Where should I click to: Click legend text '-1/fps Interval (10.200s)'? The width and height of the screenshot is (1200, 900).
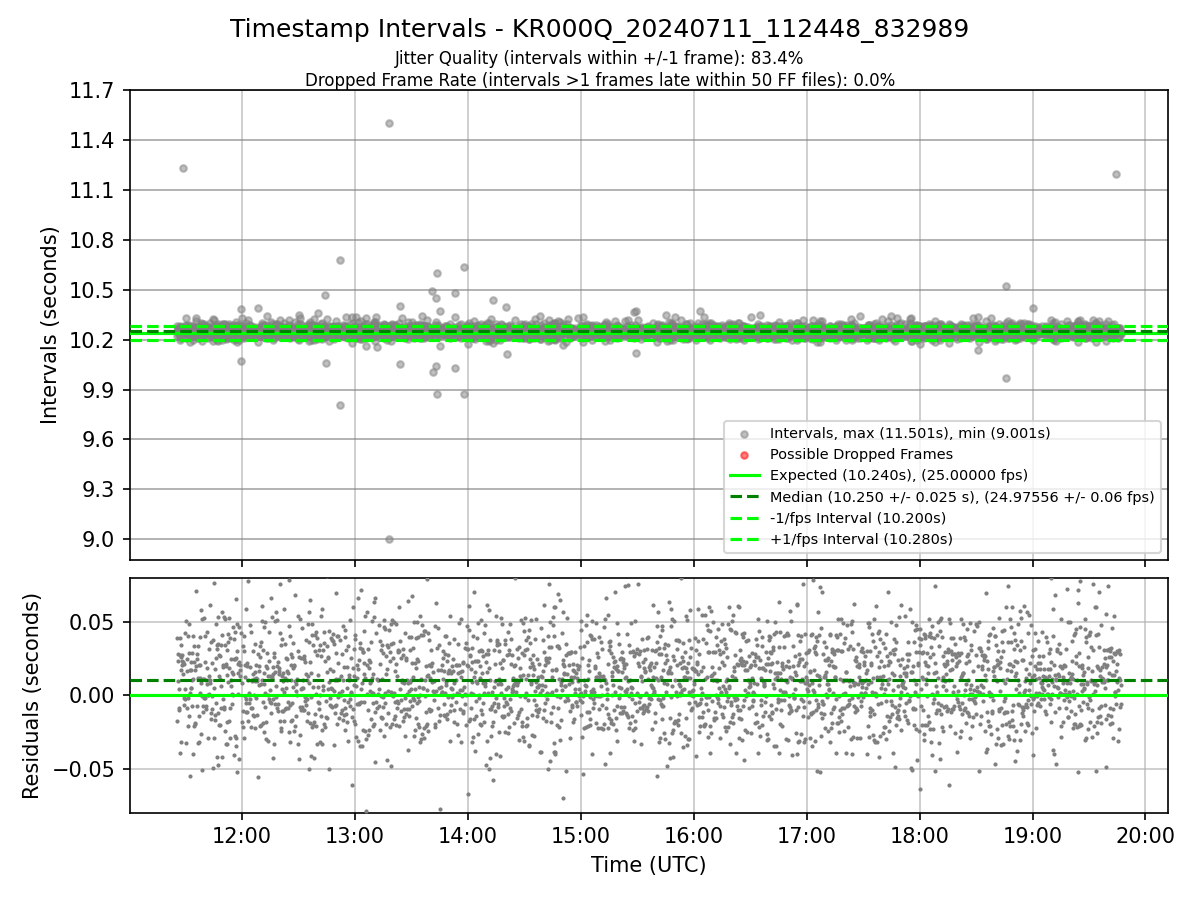(x=858, y=518)
